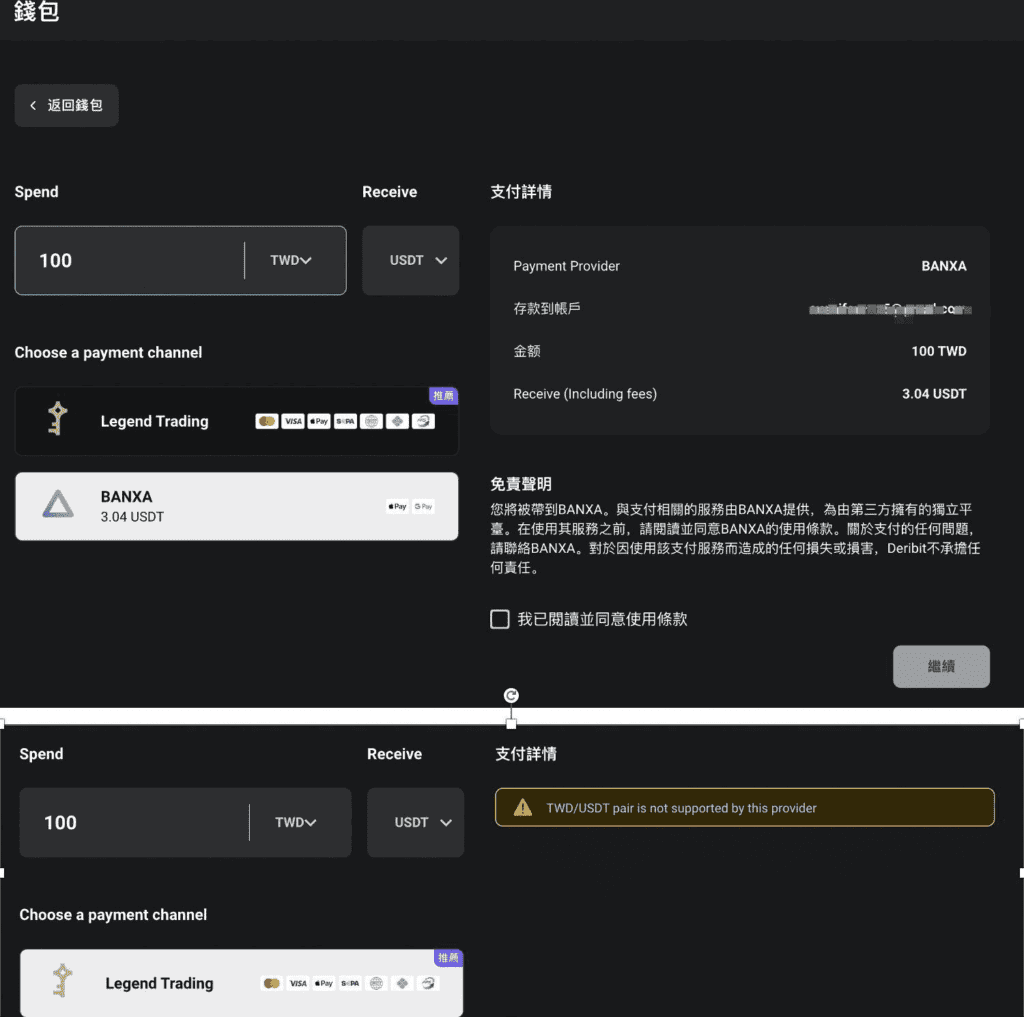Open the top USDT receive dropdown

(x=411, y=260)
